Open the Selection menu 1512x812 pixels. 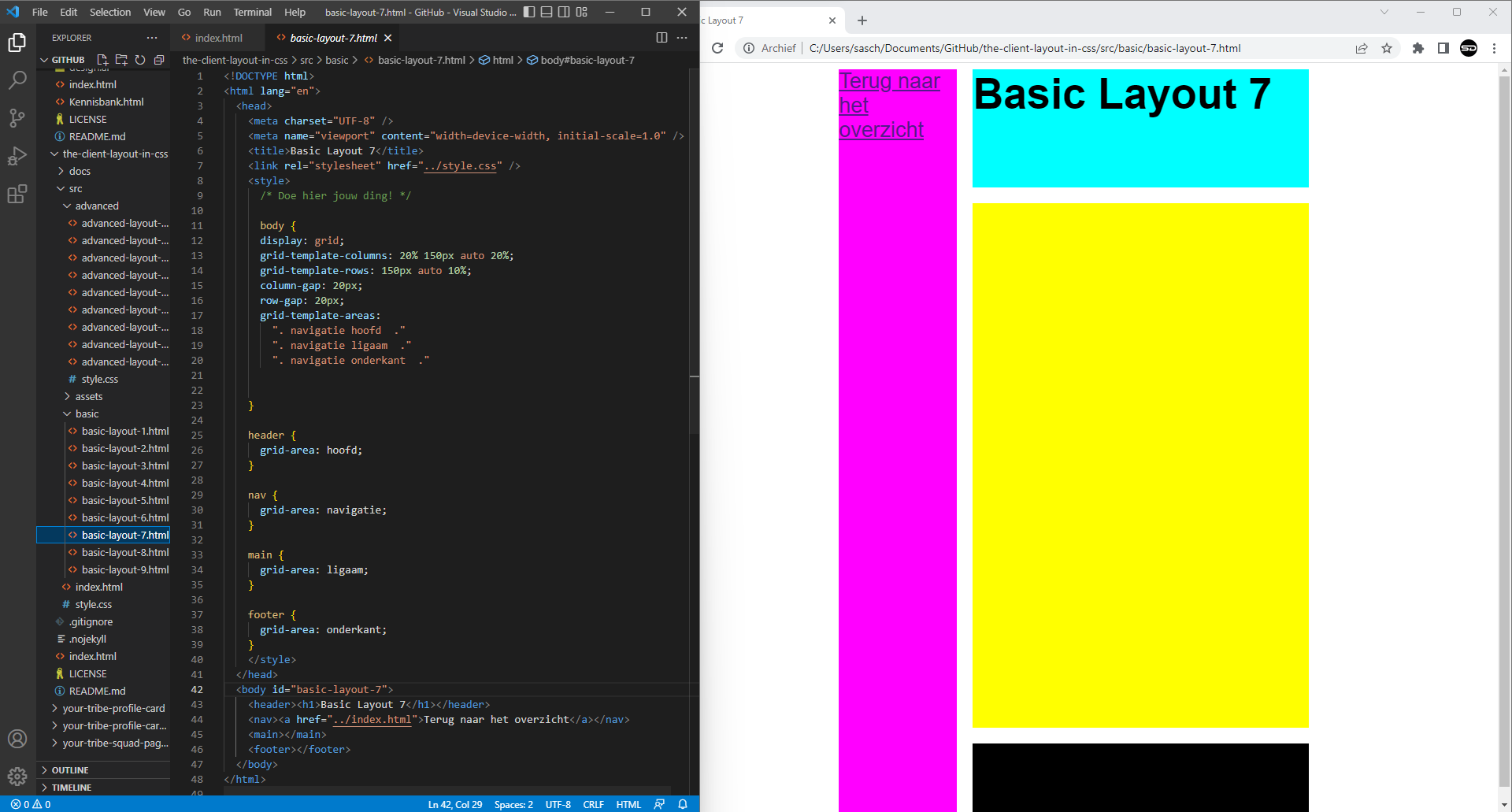[110, 12]
